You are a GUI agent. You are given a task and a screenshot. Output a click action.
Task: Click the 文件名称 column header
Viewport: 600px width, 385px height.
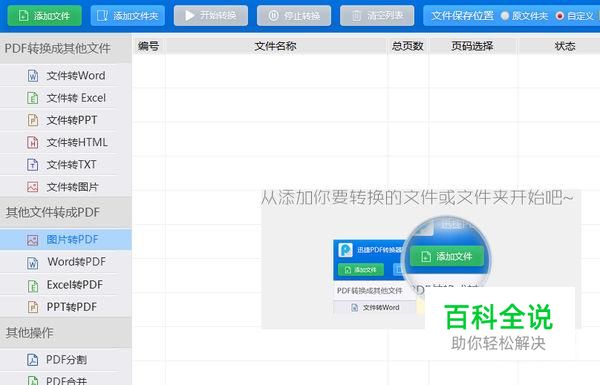coord(276,46)
